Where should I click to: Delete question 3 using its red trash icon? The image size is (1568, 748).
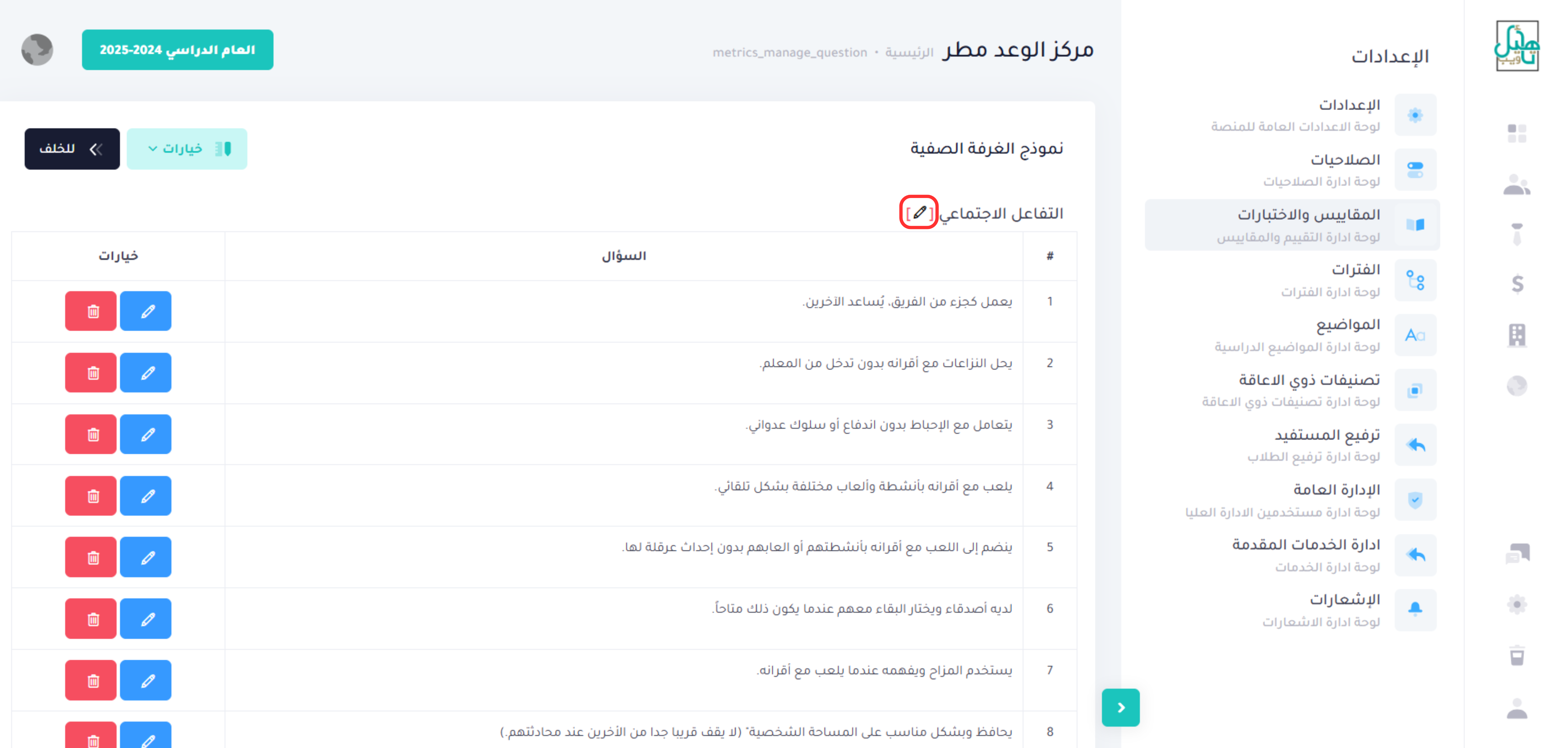coord(91,434)
